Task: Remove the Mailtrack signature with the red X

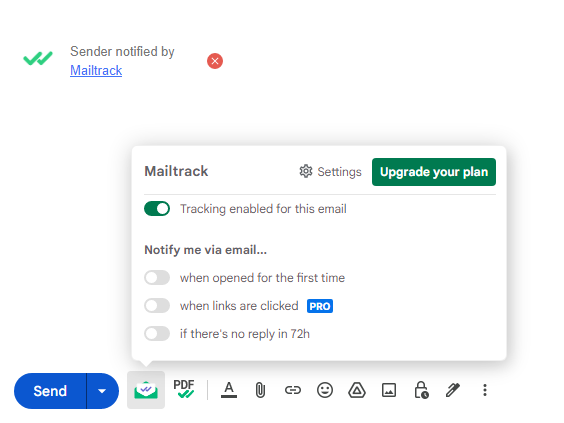Action: pos(215,61)
